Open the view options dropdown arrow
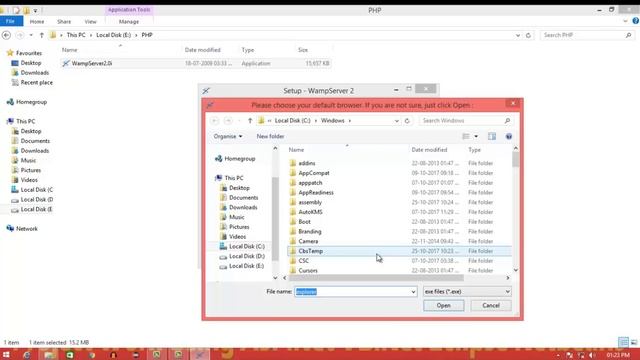Screen dimensions: 640x360 (x=476, y=136)
